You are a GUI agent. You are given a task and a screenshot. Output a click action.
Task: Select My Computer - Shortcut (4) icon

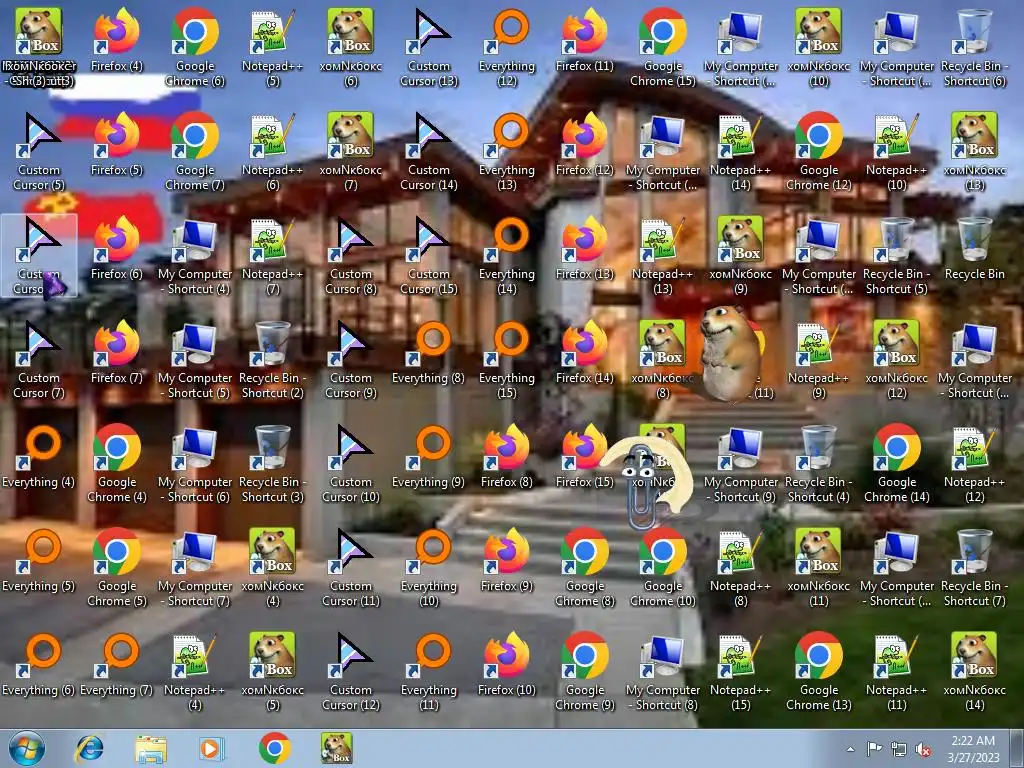[x=195, y=255]
